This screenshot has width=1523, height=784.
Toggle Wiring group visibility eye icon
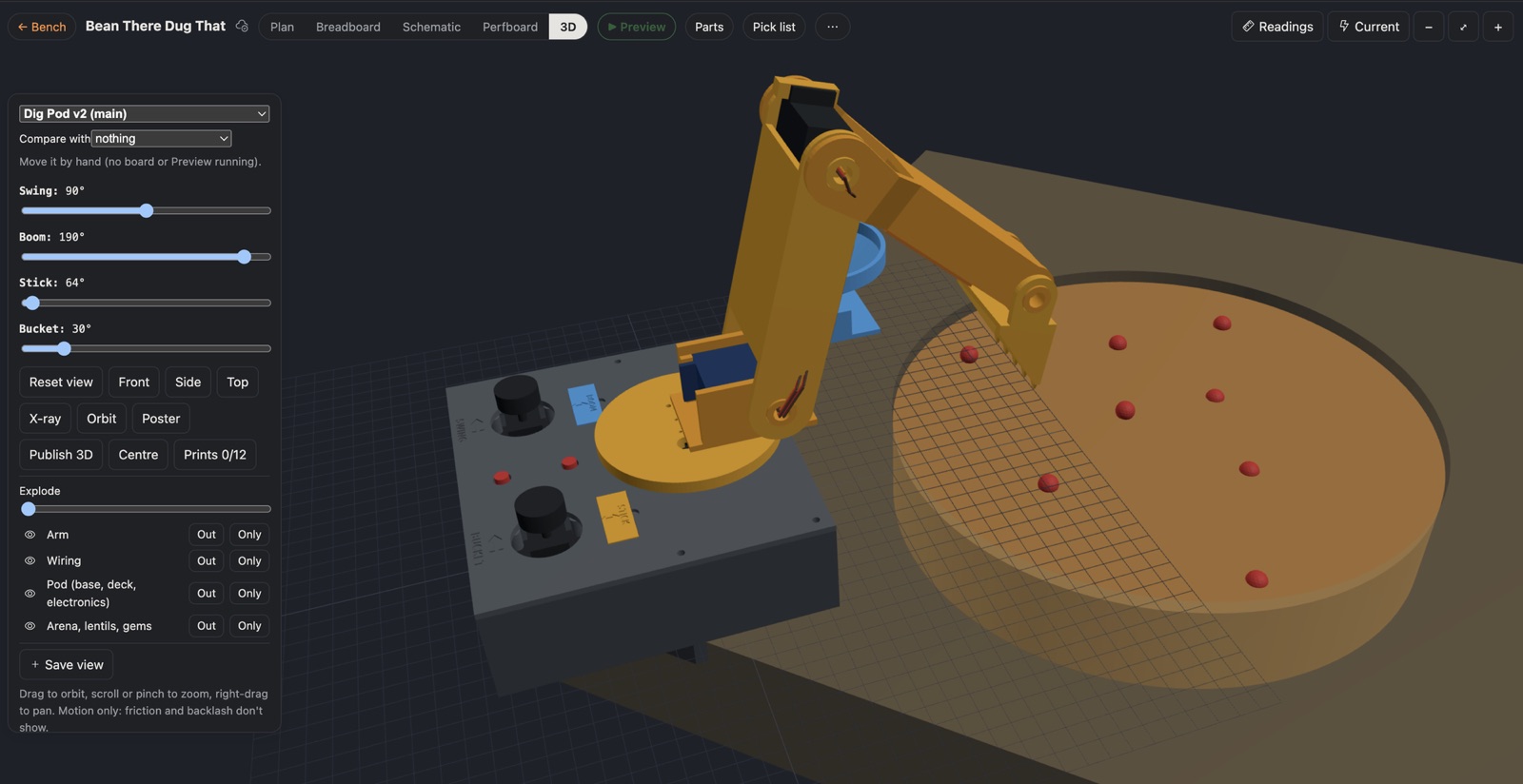tap(30, 561)
